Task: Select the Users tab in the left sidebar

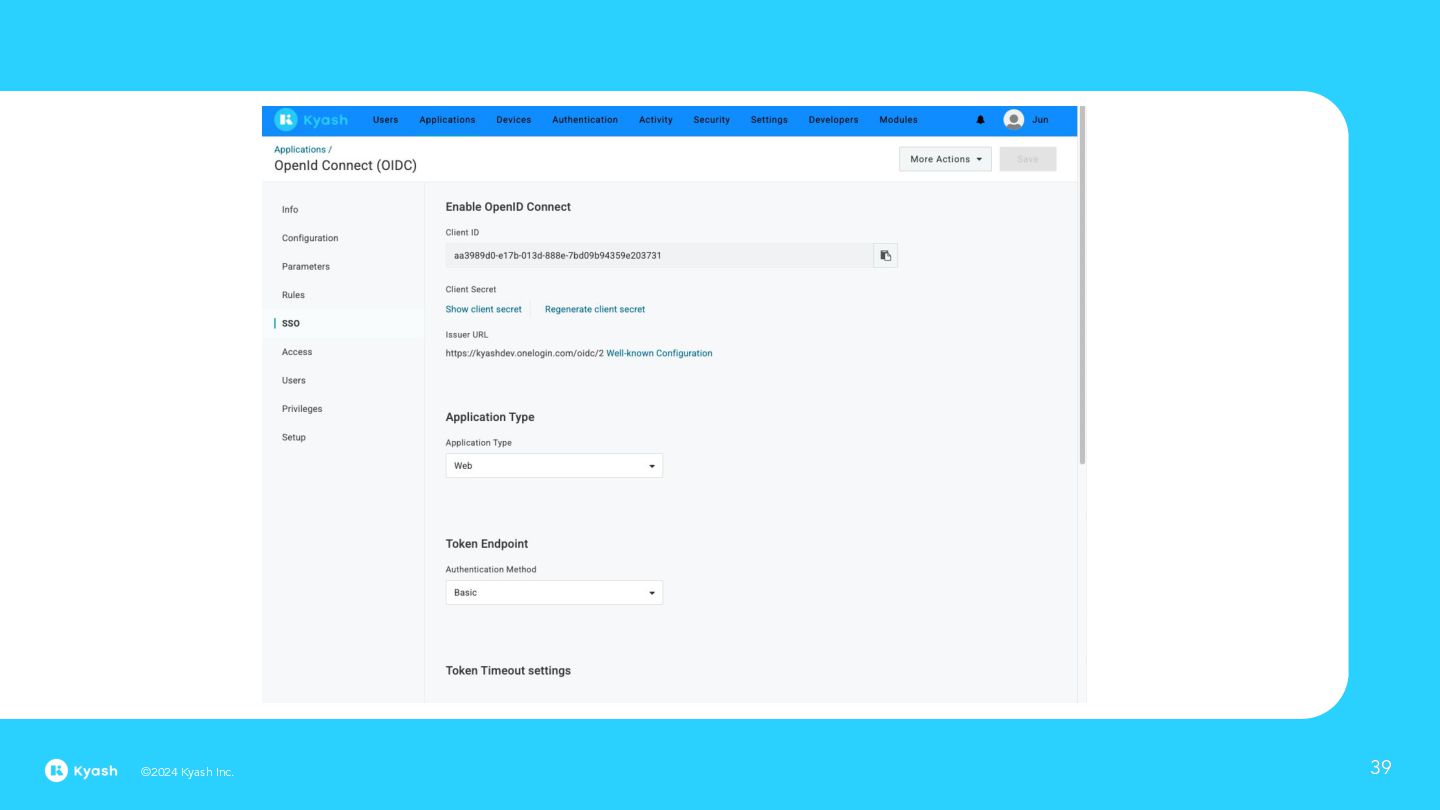Action: pyautogui.click(x=294, y=381)
